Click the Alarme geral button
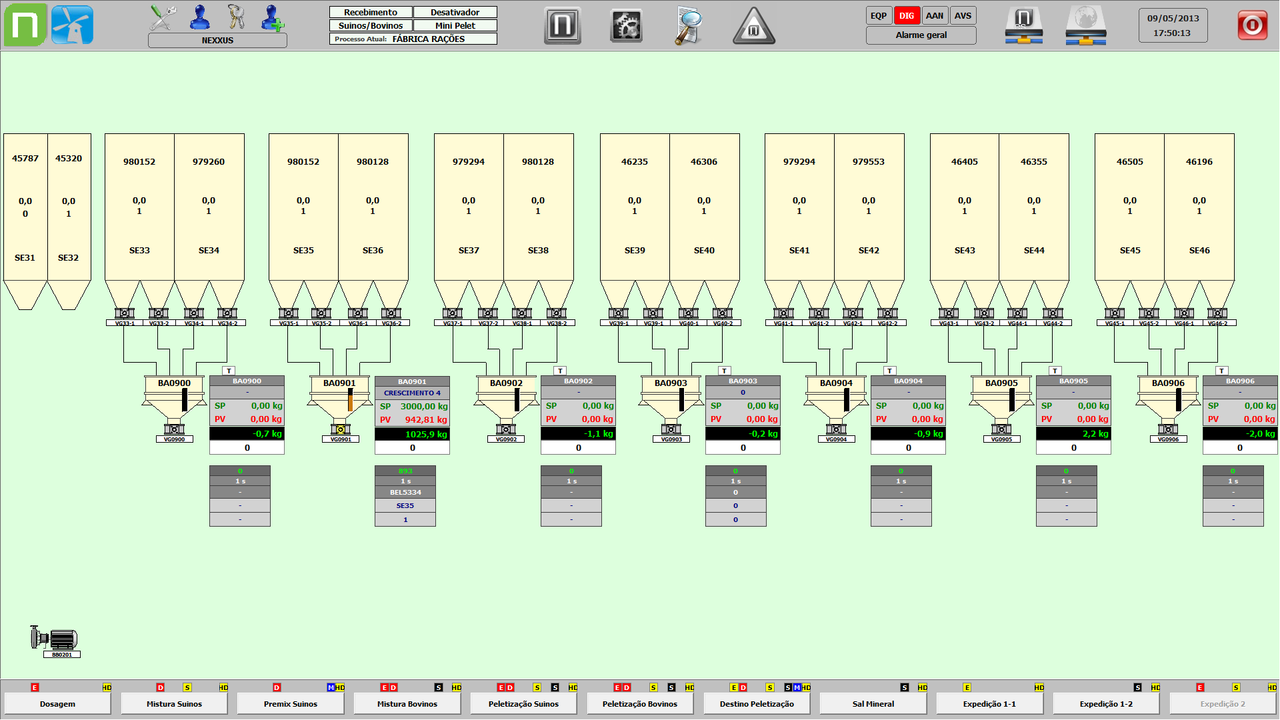Screen dimensions: 1280x720 [x=921, y=36]
